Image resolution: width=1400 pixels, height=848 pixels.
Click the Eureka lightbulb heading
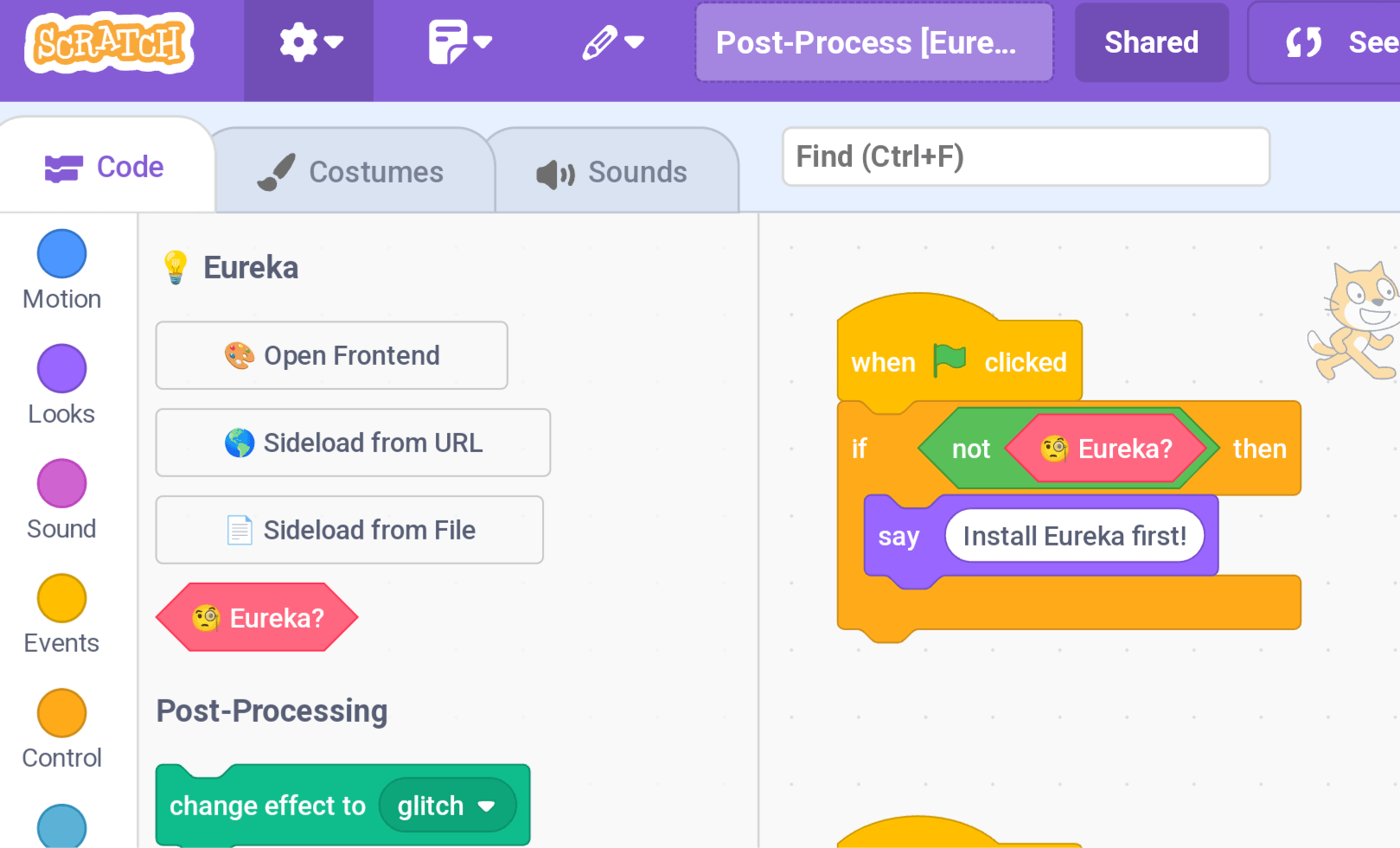230,268
